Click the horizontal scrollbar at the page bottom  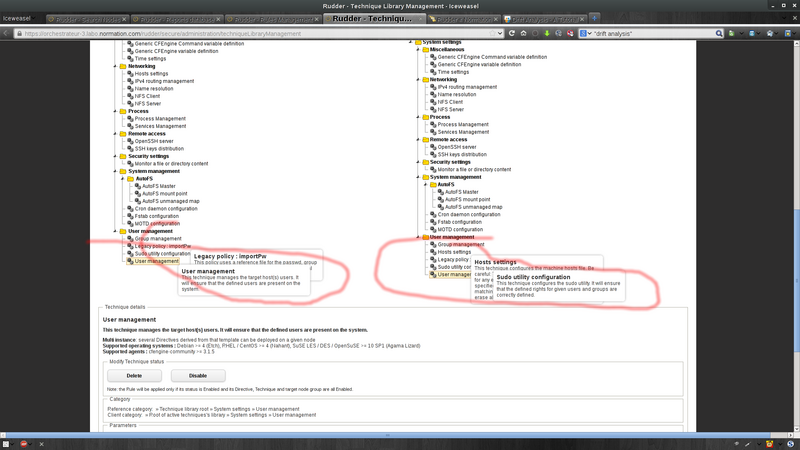click(x=388, y=435)
